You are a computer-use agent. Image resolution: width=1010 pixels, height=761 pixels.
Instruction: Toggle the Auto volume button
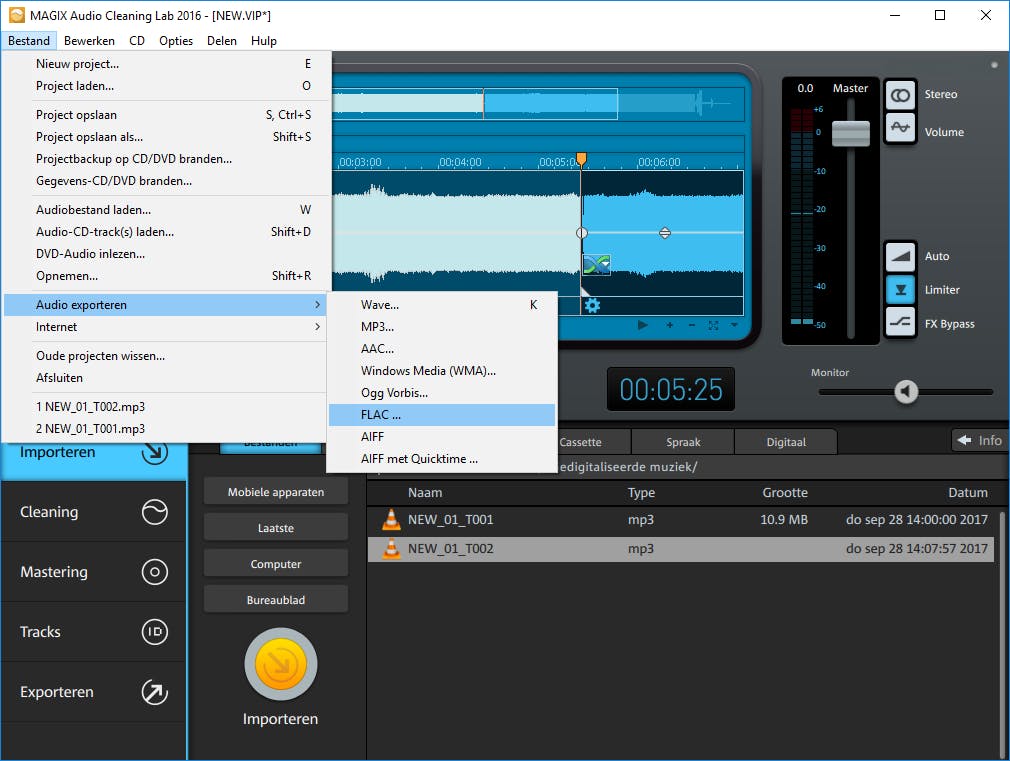point(900,256)
